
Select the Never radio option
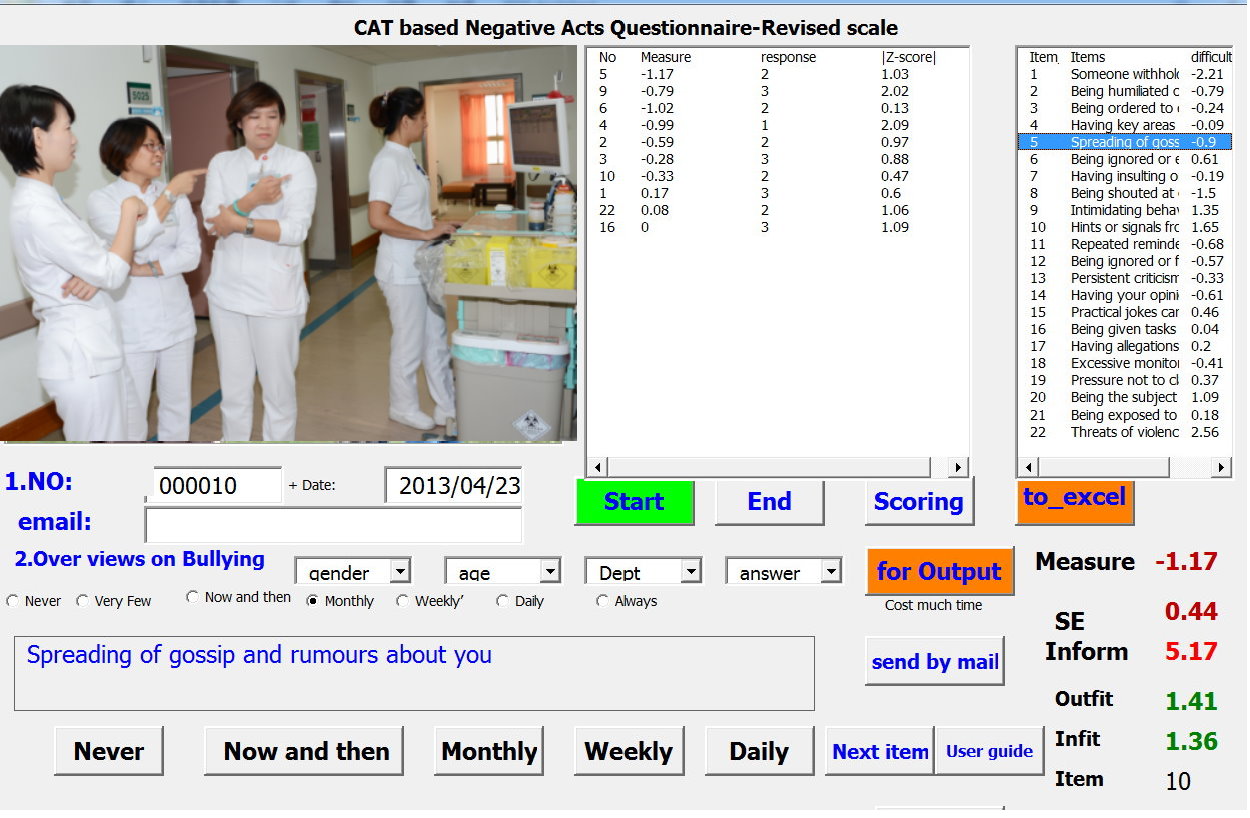(13, 601)
